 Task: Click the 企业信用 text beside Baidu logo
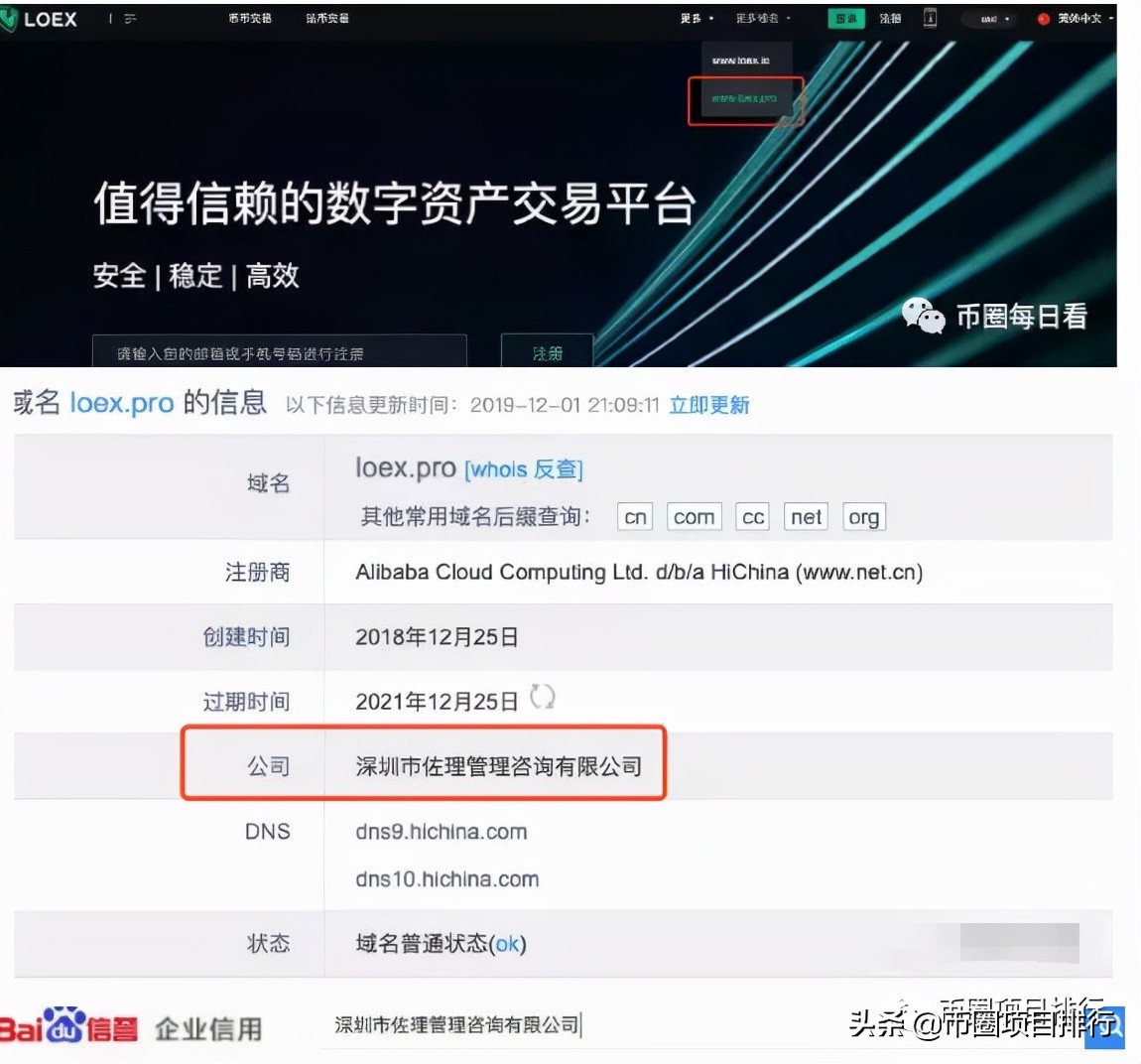click(208, 1029)
